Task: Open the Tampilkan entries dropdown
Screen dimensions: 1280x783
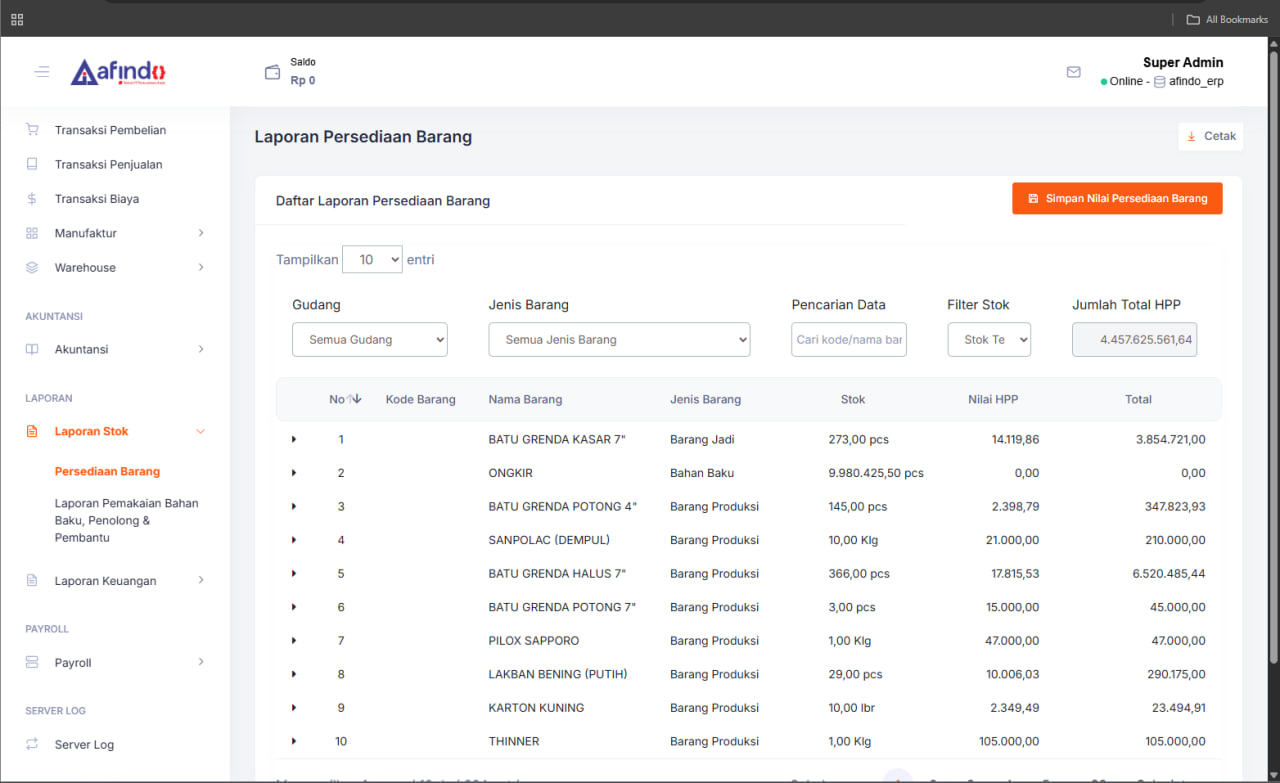Action: 372,259
